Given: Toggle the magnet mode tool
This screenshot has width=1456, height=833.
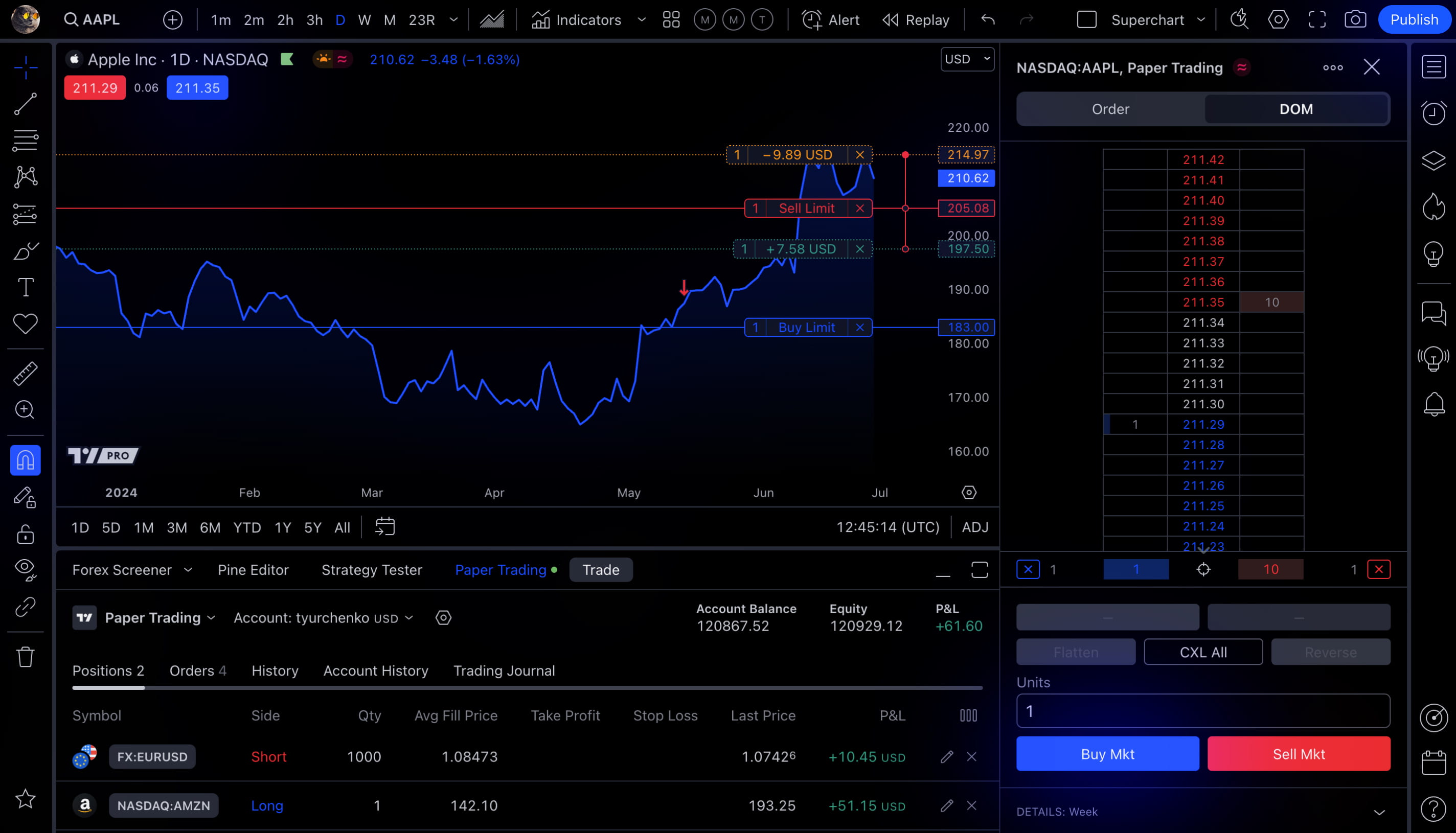Looking at the screenshot, I should [x=25, y=460].
